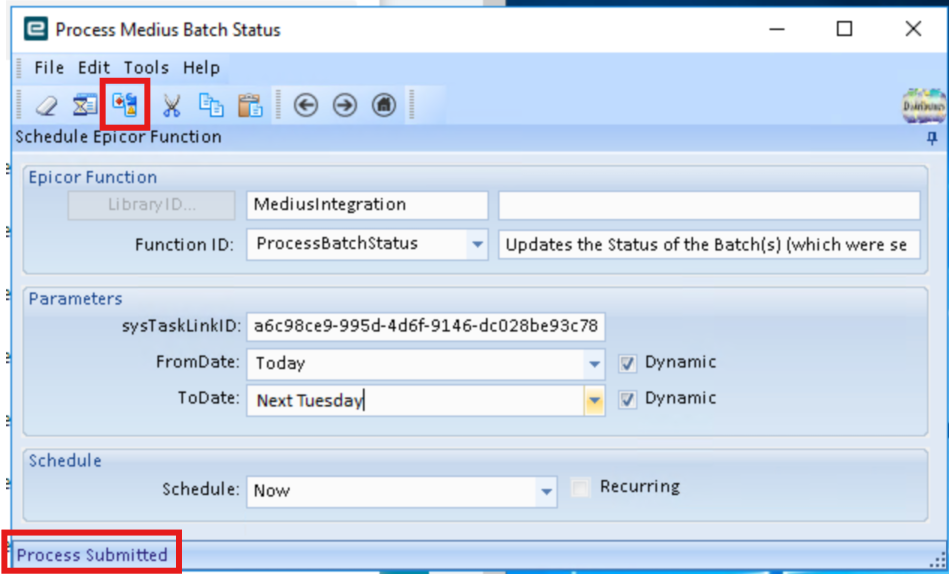Go forward with the right arrow icon
The image size is (949, 574).
pyautogui.click(x=345, y=105)
